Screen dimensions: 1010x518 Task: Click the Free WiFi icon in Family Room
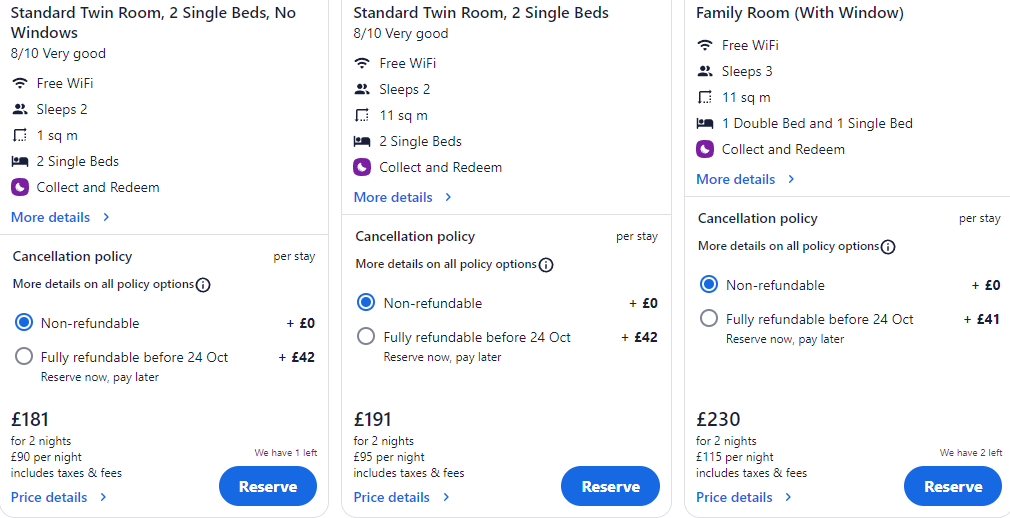(705, 45)
